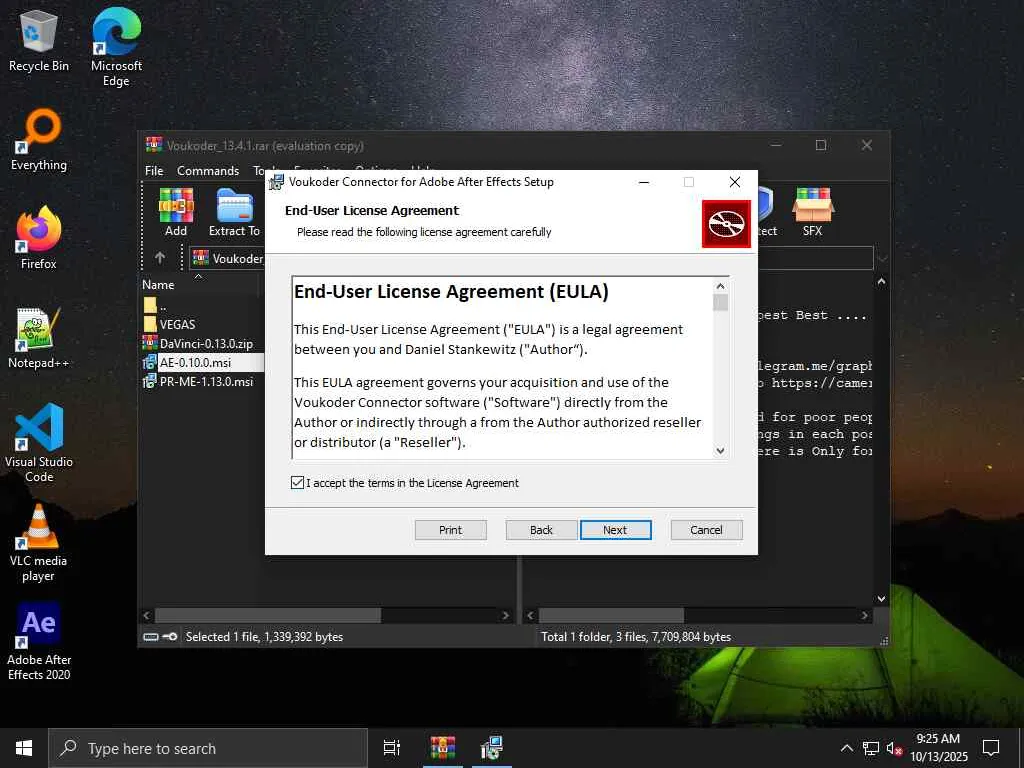This screenshot has height=768, width=1024.
Task: Click WinRAR Add toolbar icon
Action: (x=176, y=212)
